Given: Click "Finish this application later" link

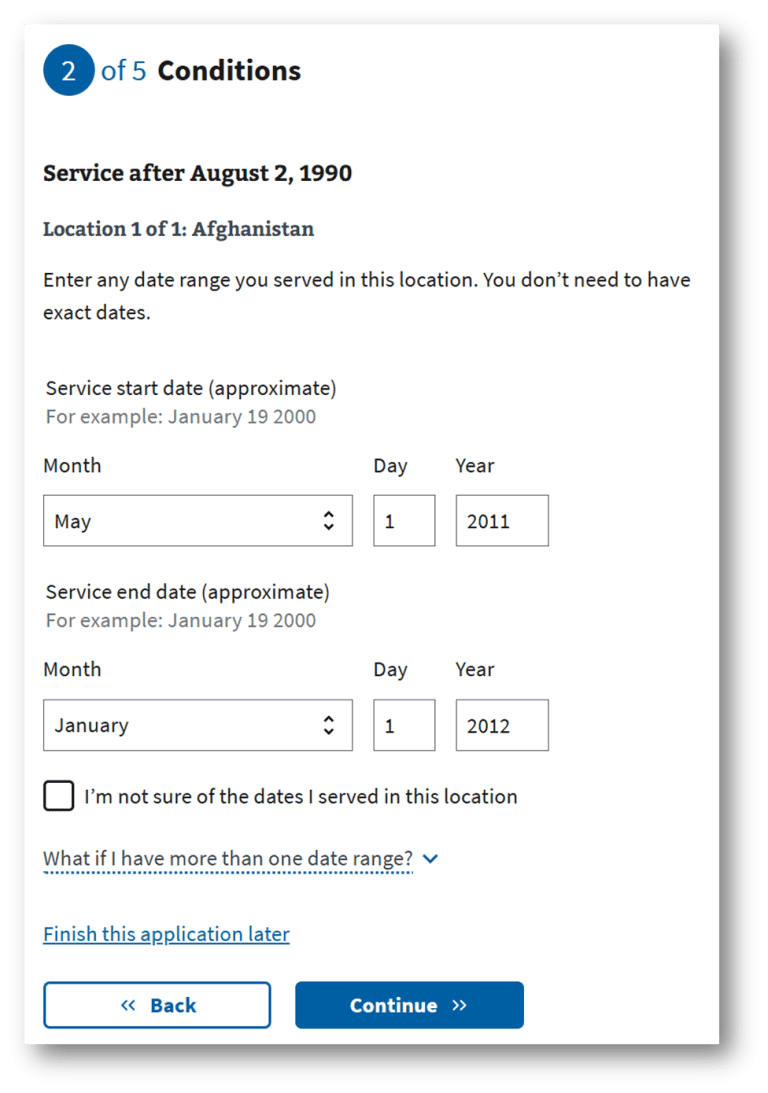Looking at the screenshot, I should point(165,933).
